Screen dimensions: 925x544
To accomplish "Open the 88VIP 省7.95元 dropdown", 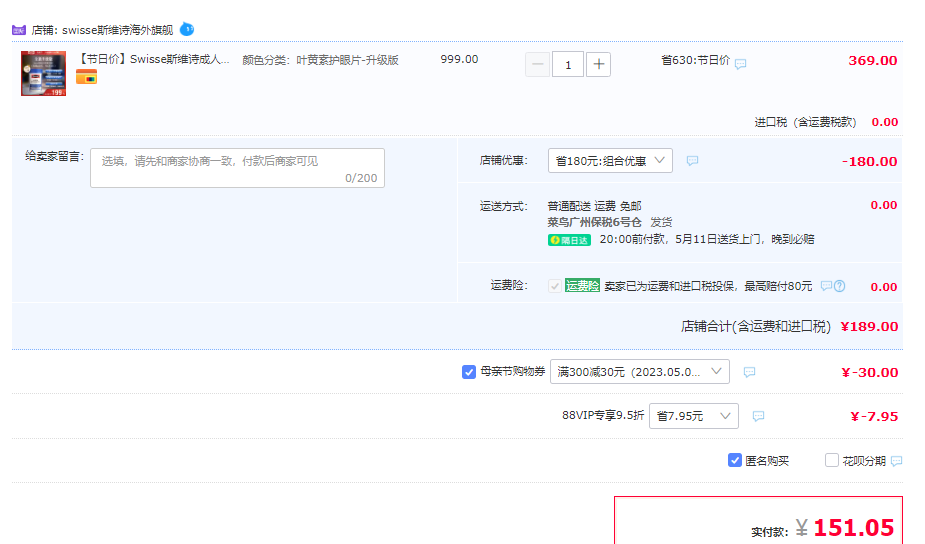I will pos(694,416).
